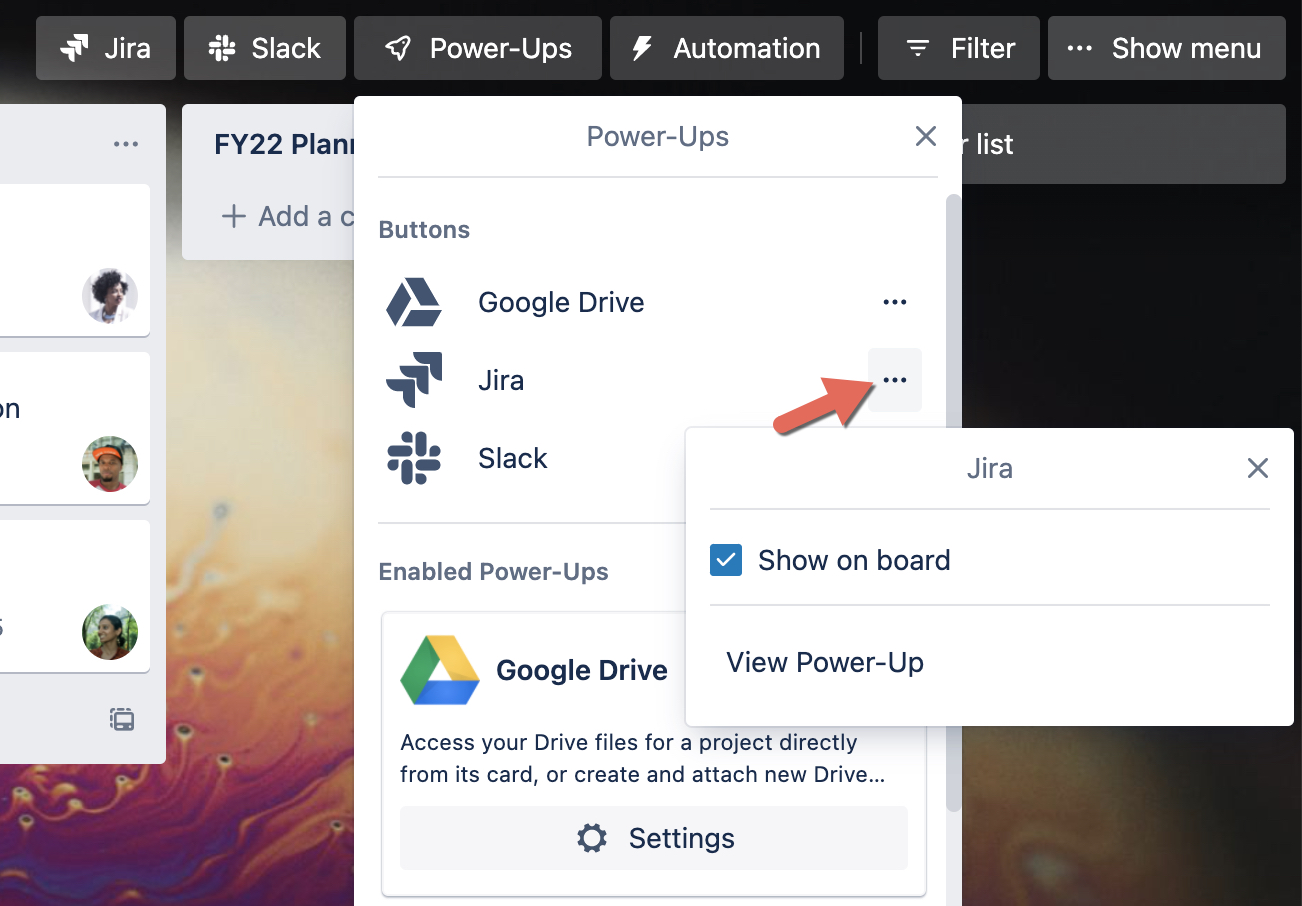This screenshot has height=906, width=1302.
Task: Select the Slack label in the Buttons list
Action: tap(513, 458)
